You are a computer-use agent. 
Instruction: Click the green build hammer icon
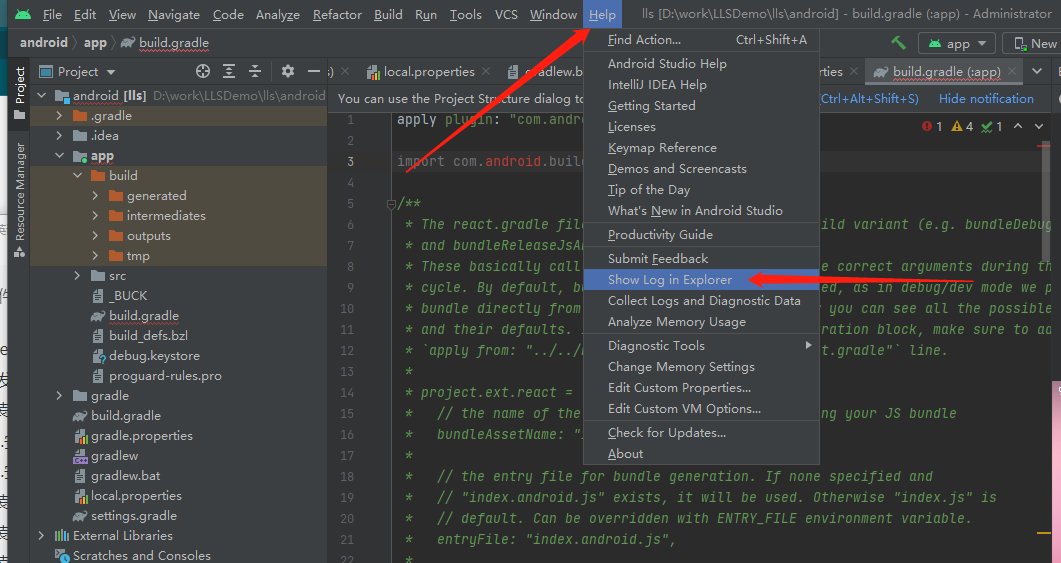pos(899,43)
